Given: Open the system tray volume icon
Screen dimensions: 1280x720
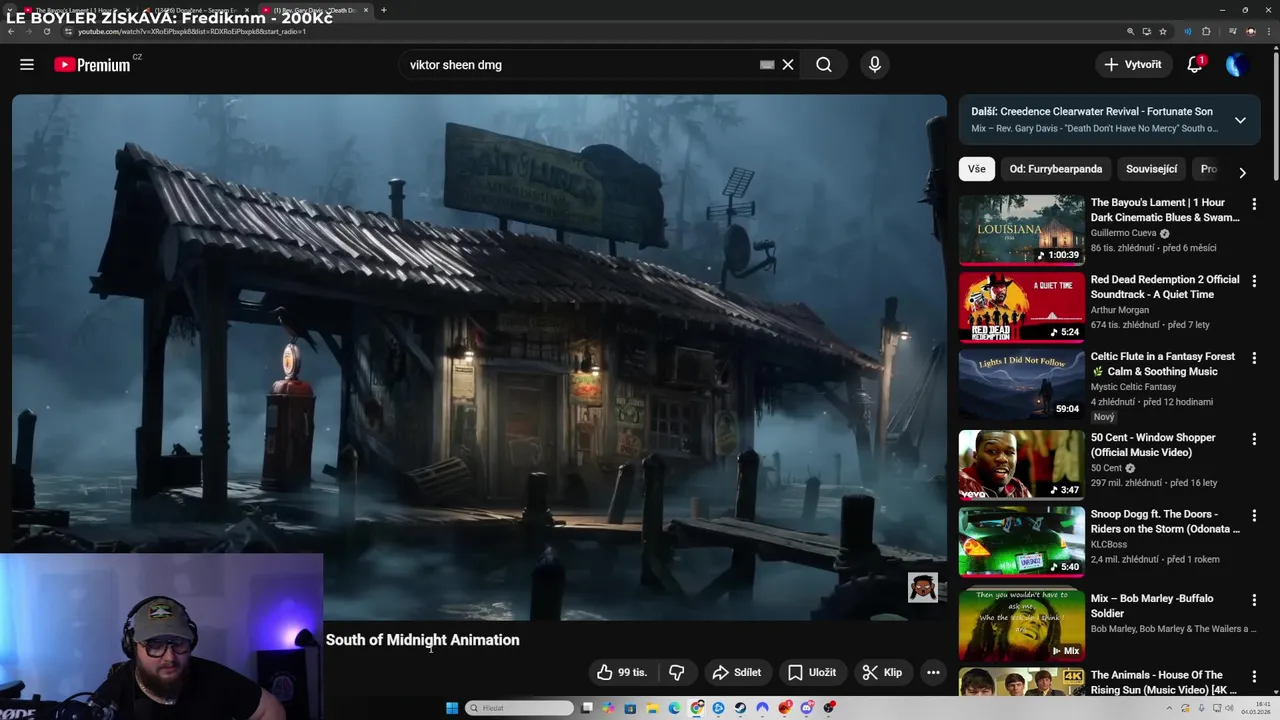Looking at the screenshot, I should (x=1230, y=708).
